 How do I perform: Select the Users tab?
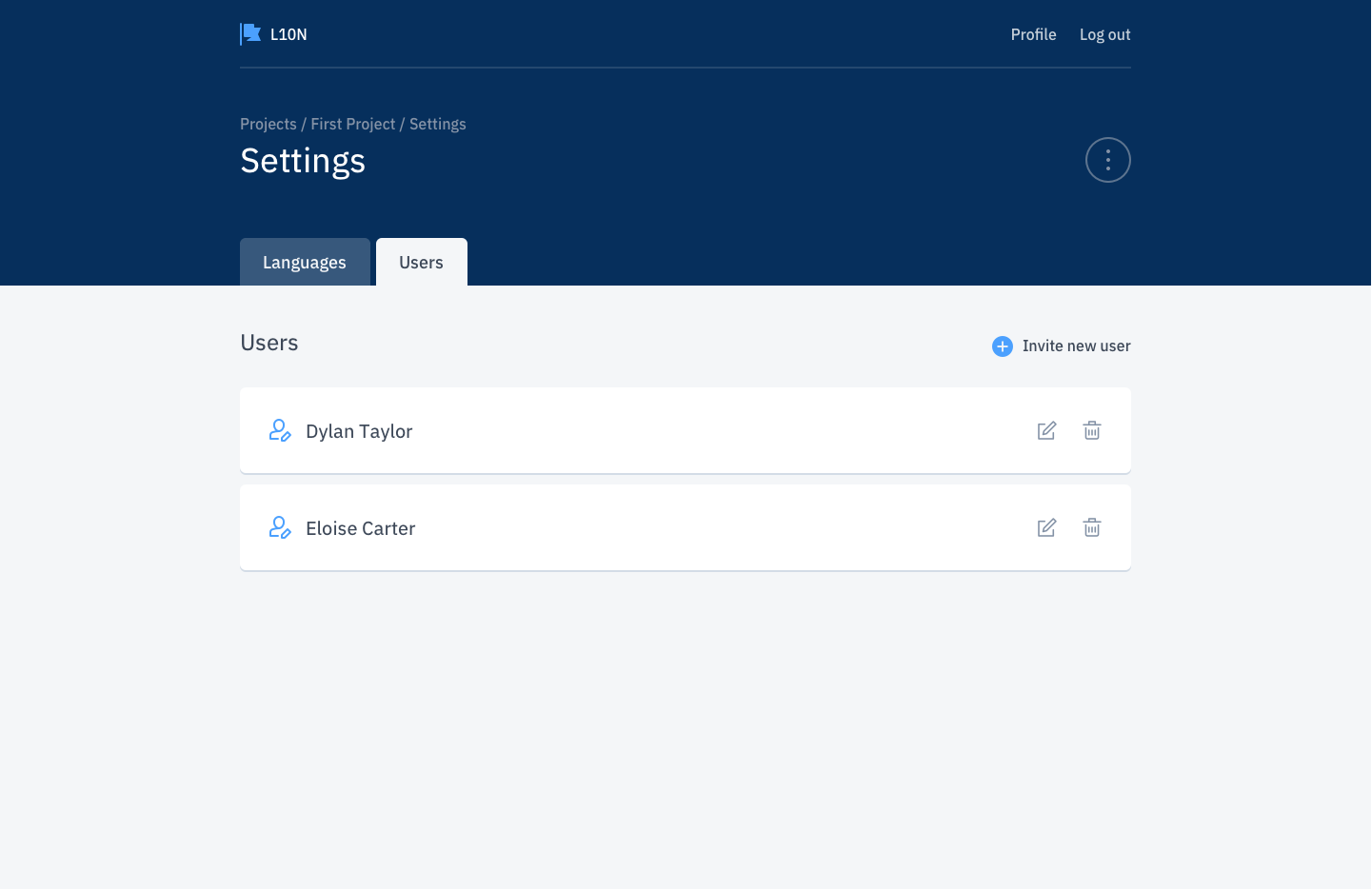click(x=421, y=262)
